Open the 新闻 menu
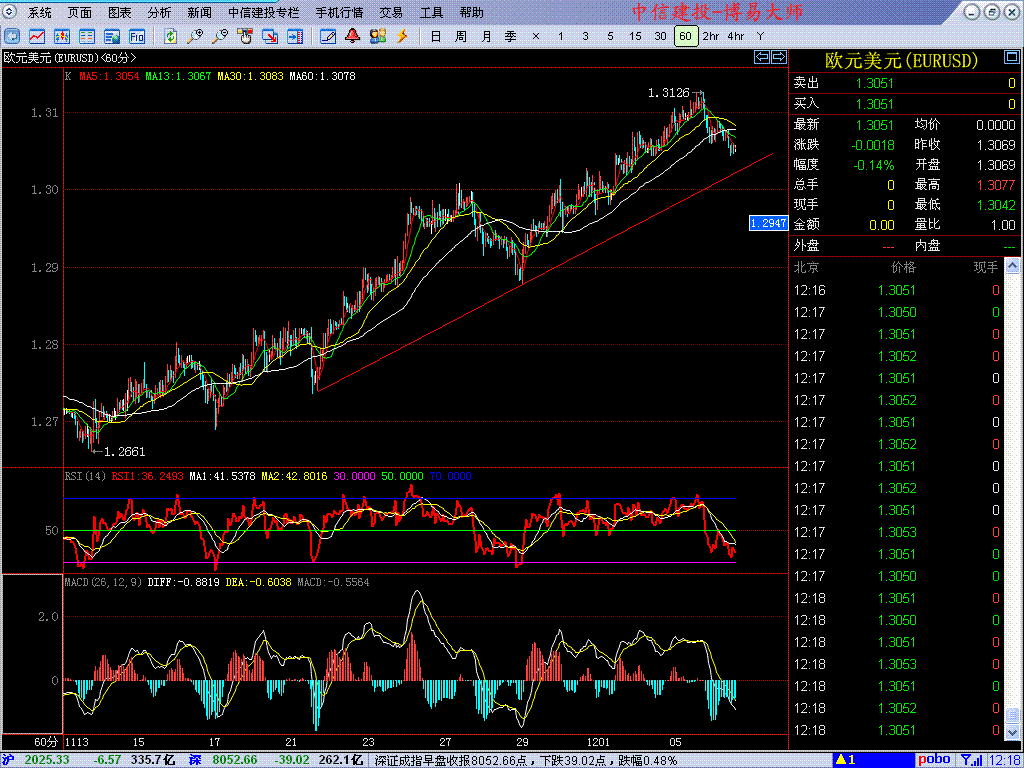Viewport: 1024px width, 768px height. click(x=199, y=12)
